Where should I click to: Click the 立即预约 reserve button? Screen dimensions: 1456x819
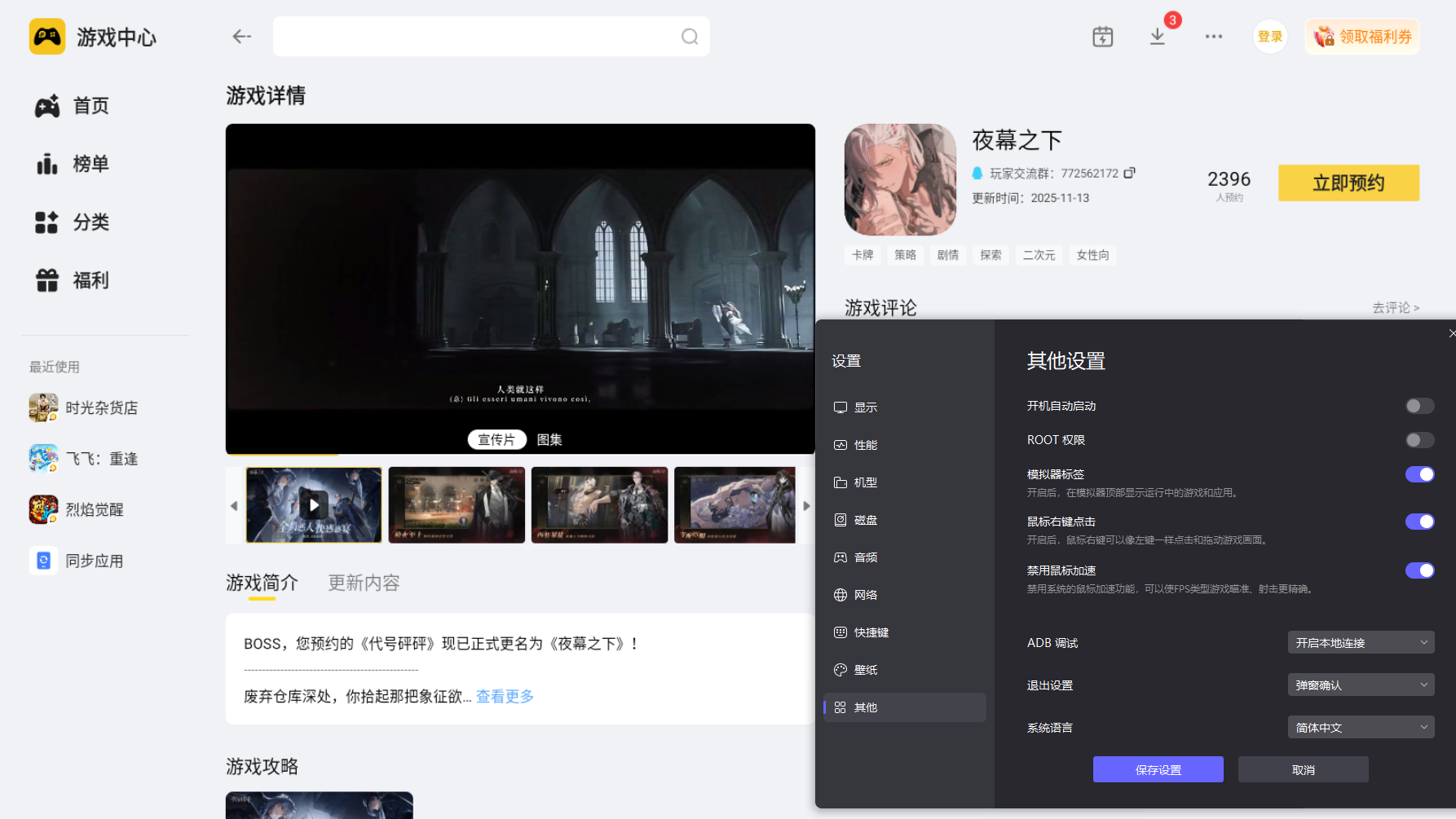click(x=1348, y=183)
